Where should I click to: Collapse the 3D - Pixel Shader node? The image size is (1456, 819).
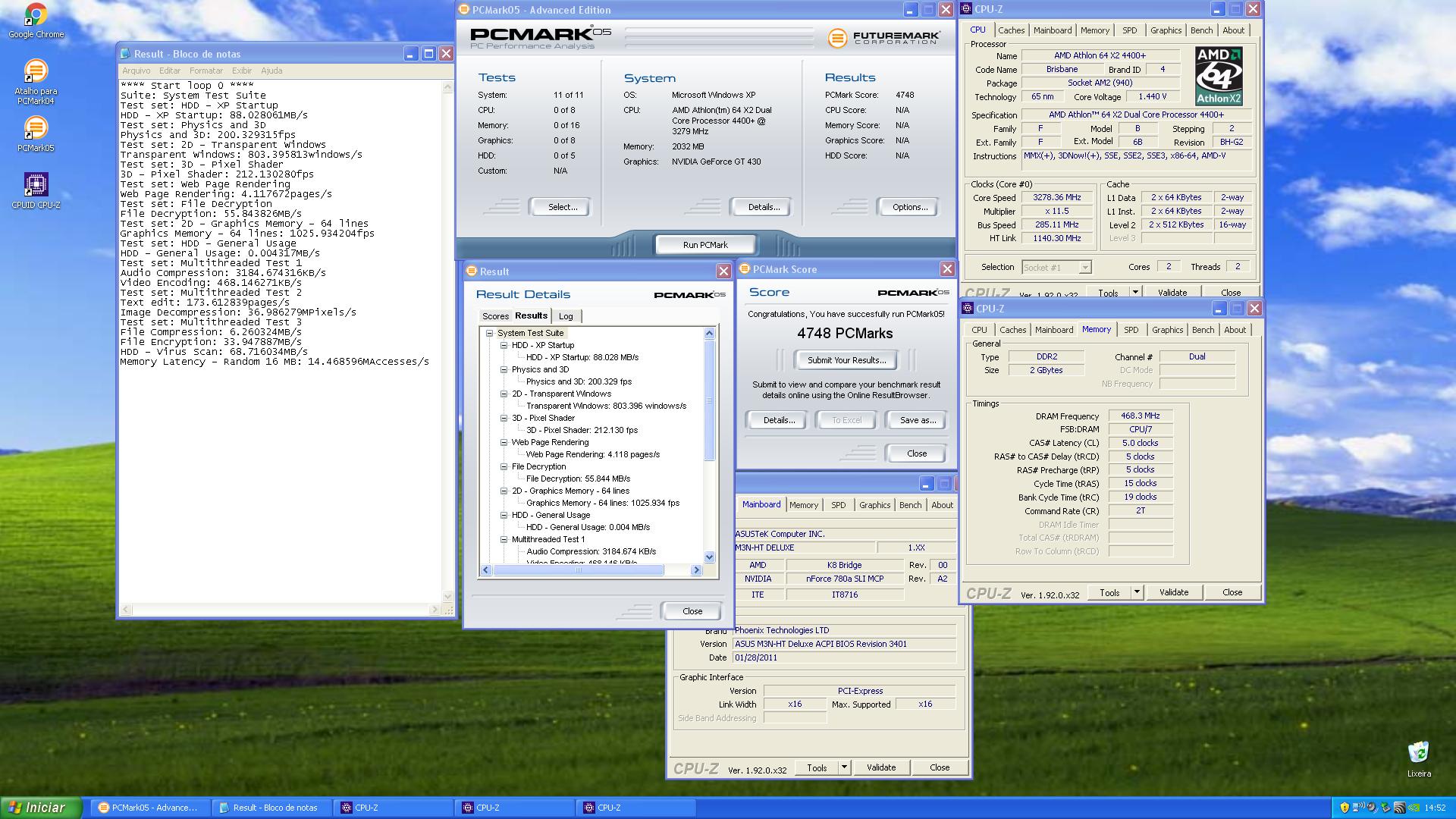click(504, 418)
